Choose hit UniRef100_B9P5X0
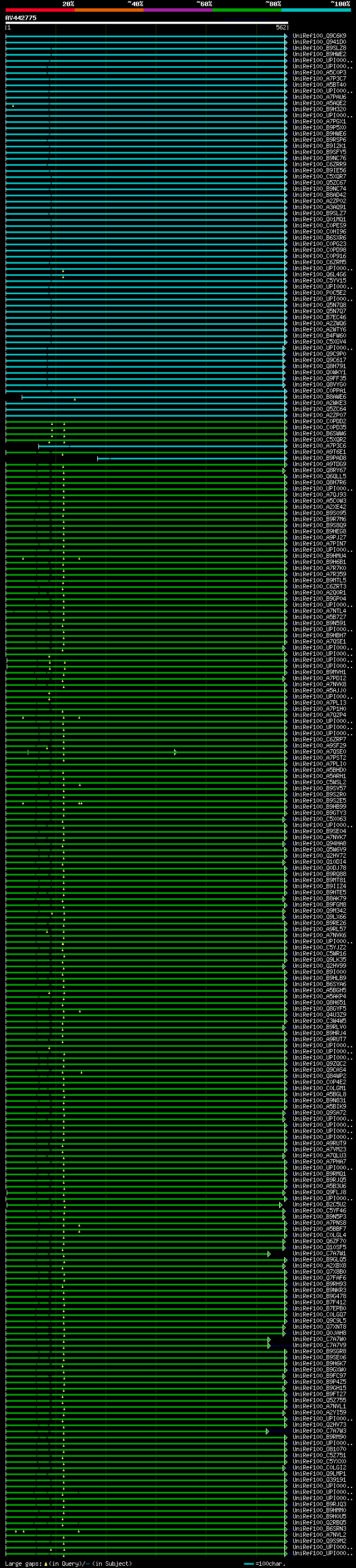Viewport: 356px width, 1568px height. point(319,127)
